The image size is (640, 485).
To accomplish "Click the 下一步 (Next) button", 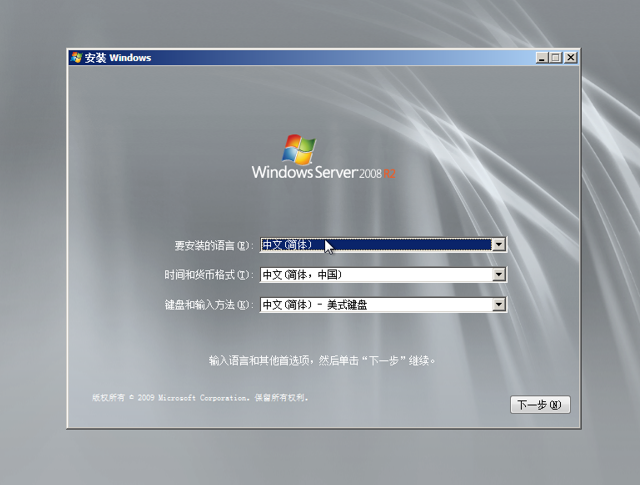I will pos(540,405).
